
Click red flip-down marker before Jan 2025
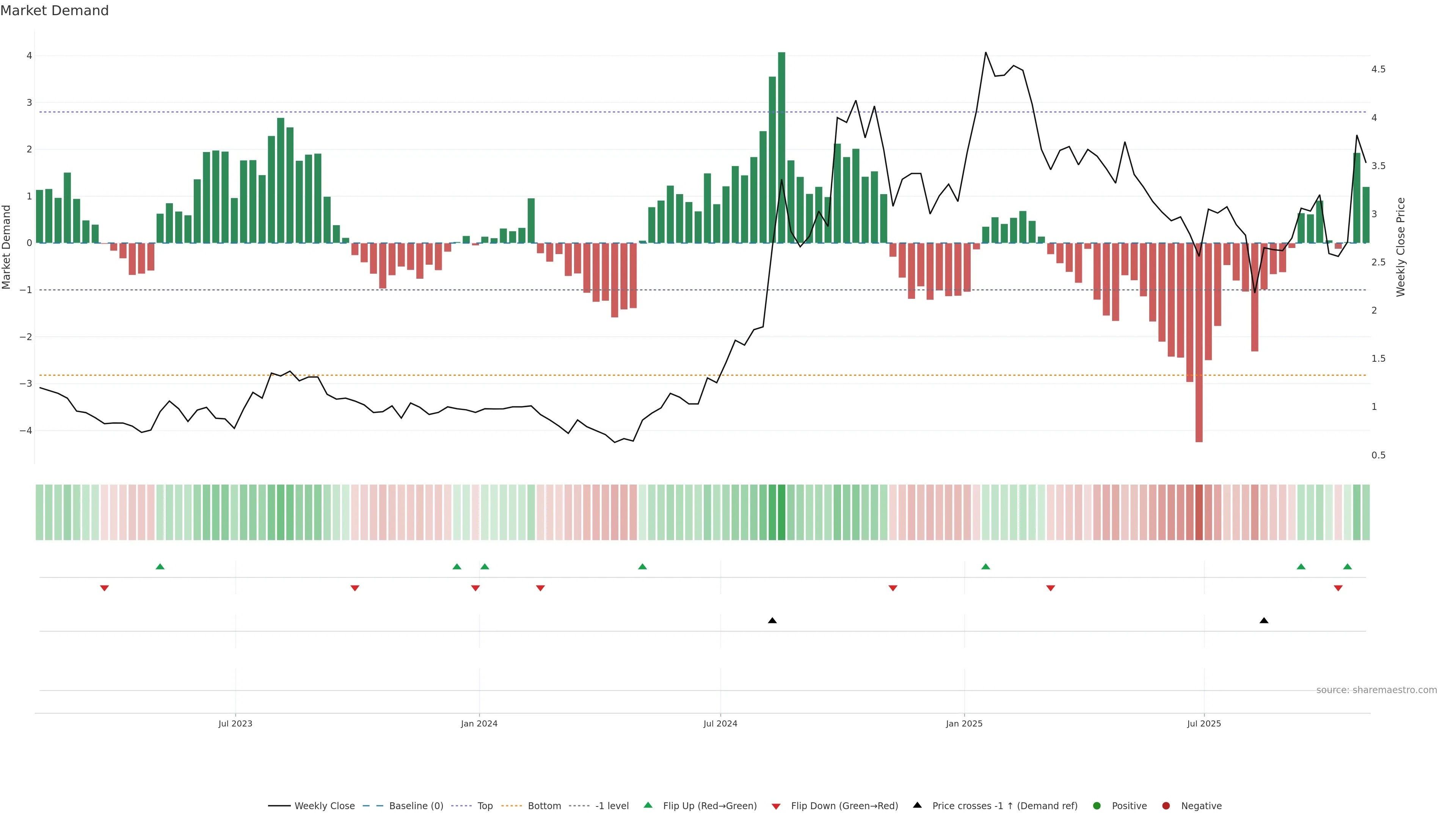[893, 588]
